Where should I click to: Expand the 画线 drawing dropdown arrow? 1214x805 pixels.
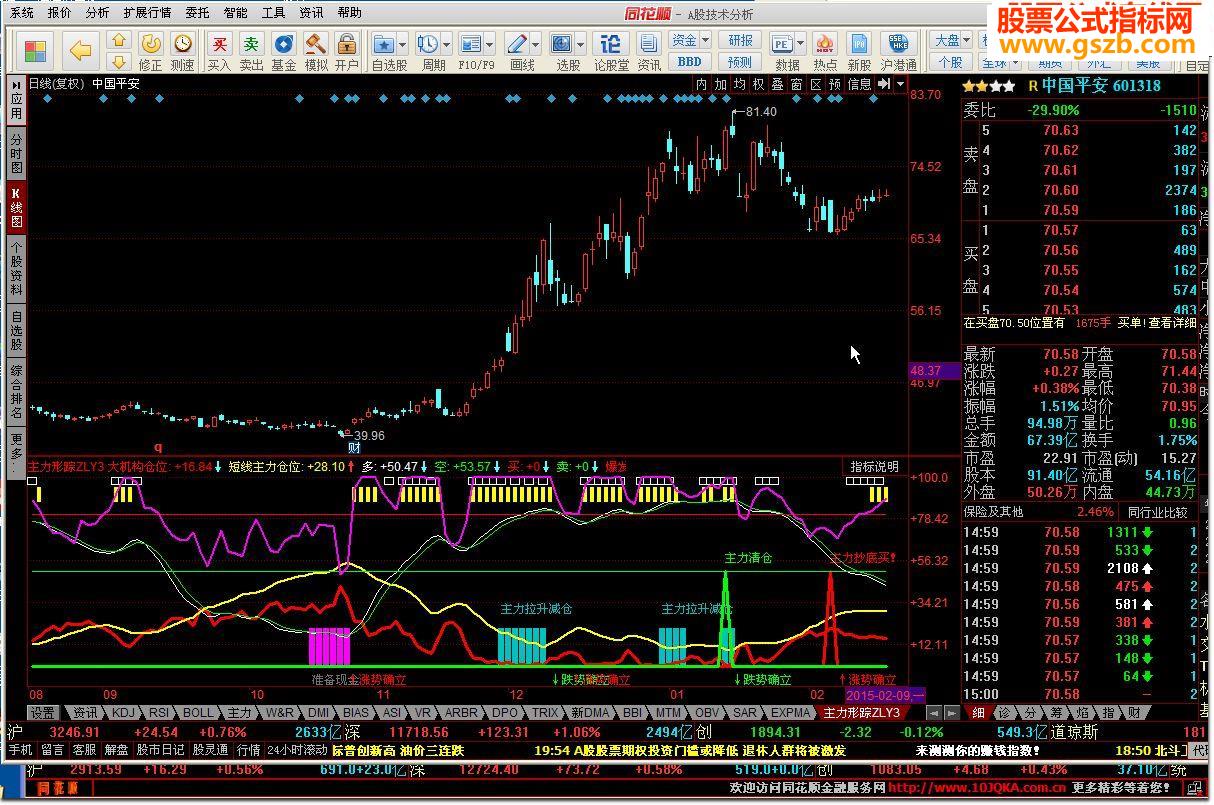pos(536,45)
